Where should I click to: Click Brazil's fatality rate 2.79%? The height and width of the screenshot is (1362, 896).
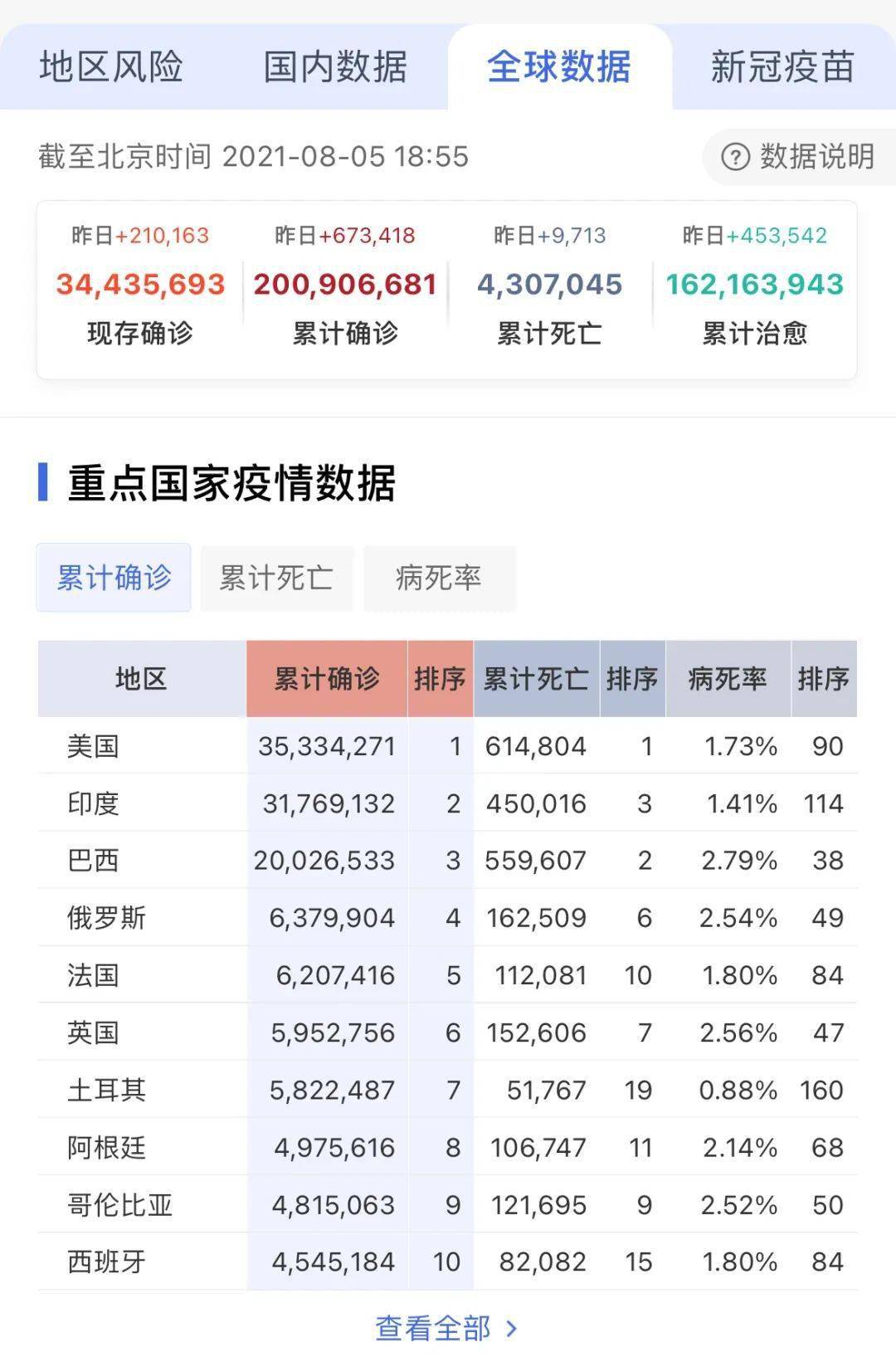(739, 861)
